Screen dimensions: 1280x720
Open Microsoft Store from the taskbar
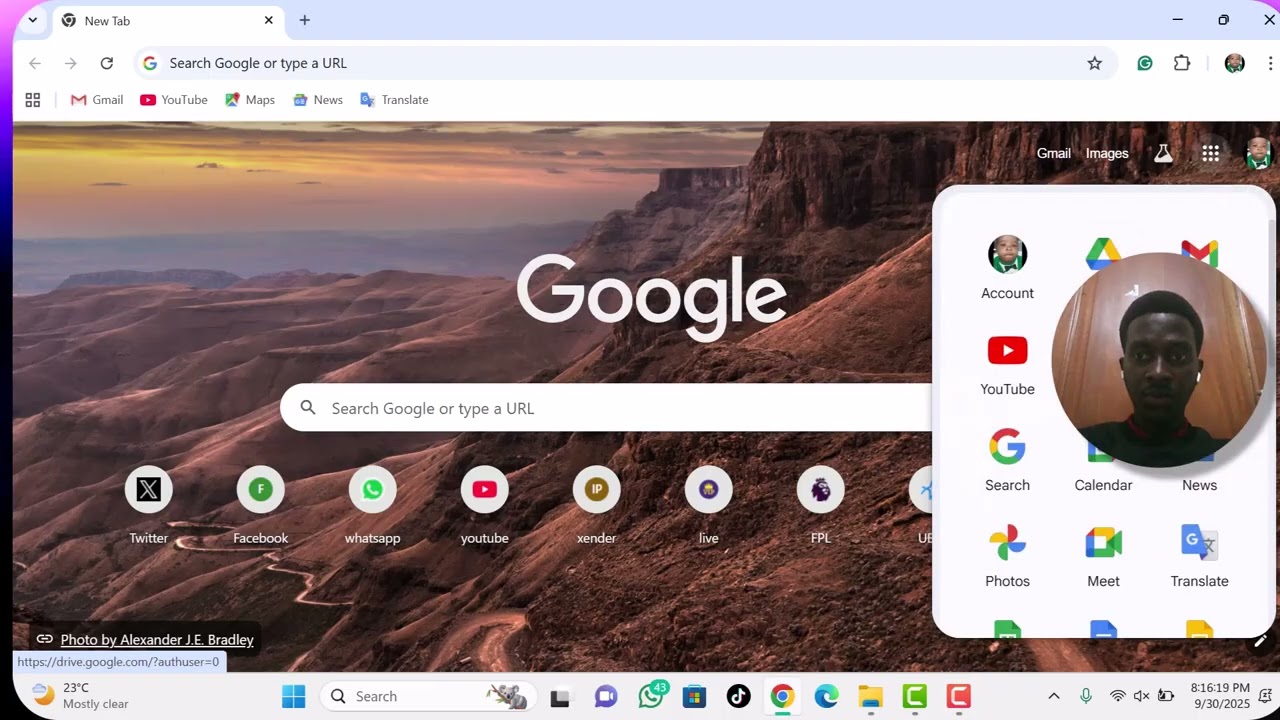click(694, 696)
